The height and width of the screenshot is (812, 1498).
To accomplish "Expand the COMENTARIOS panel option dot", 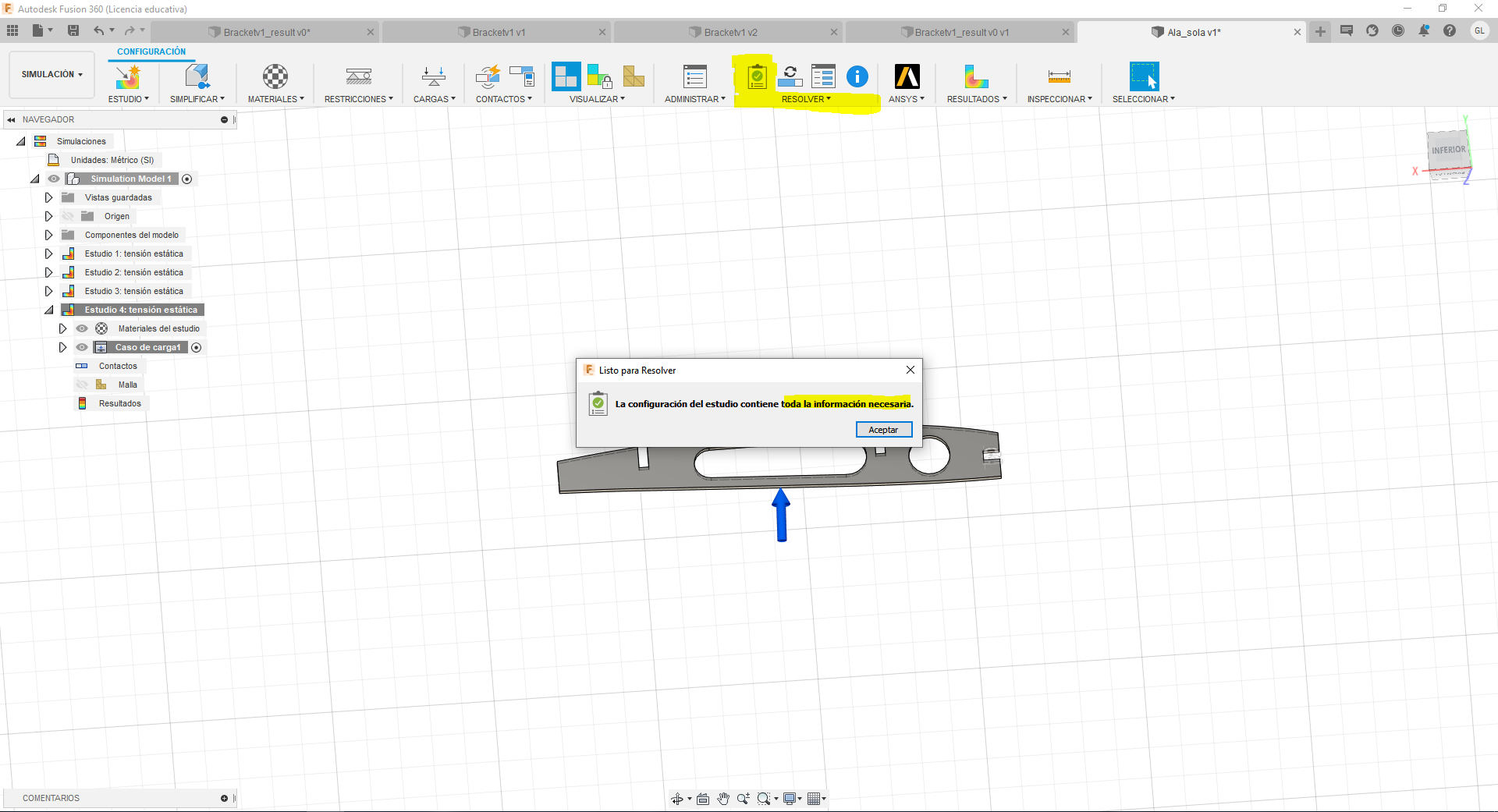I will tap(224, 798).
